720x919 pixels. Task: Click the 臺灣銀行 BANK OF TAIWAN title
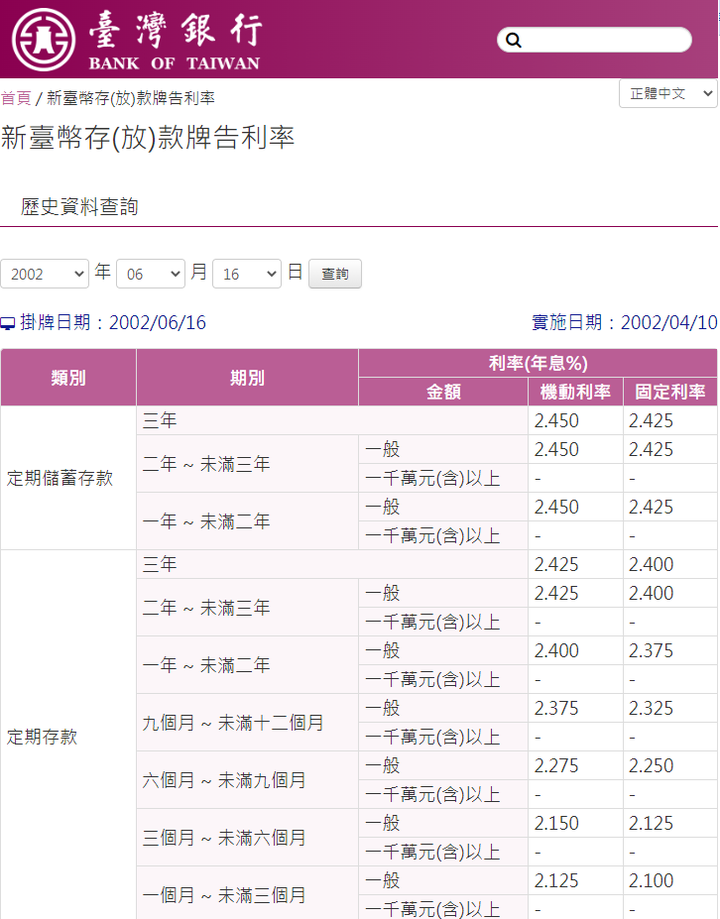click(175, 41)
